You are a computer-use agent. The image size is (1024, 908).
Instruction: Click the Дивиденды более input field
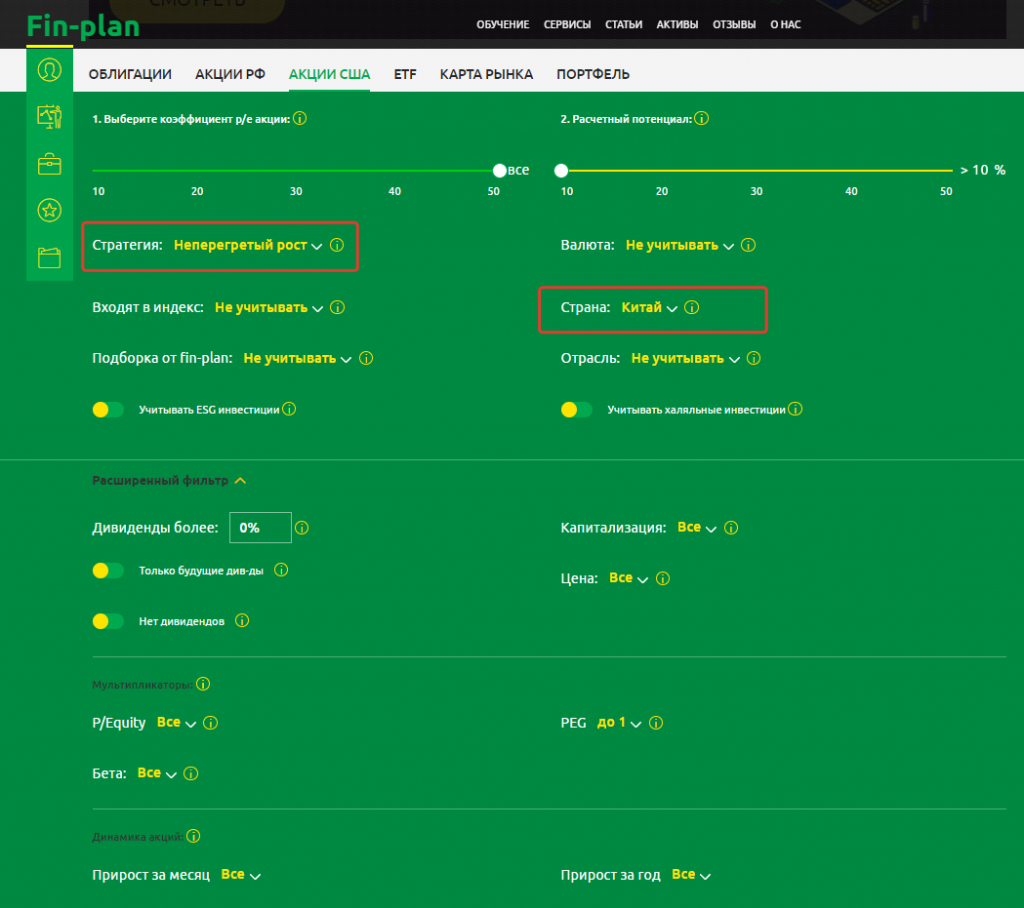click(260, 527)
